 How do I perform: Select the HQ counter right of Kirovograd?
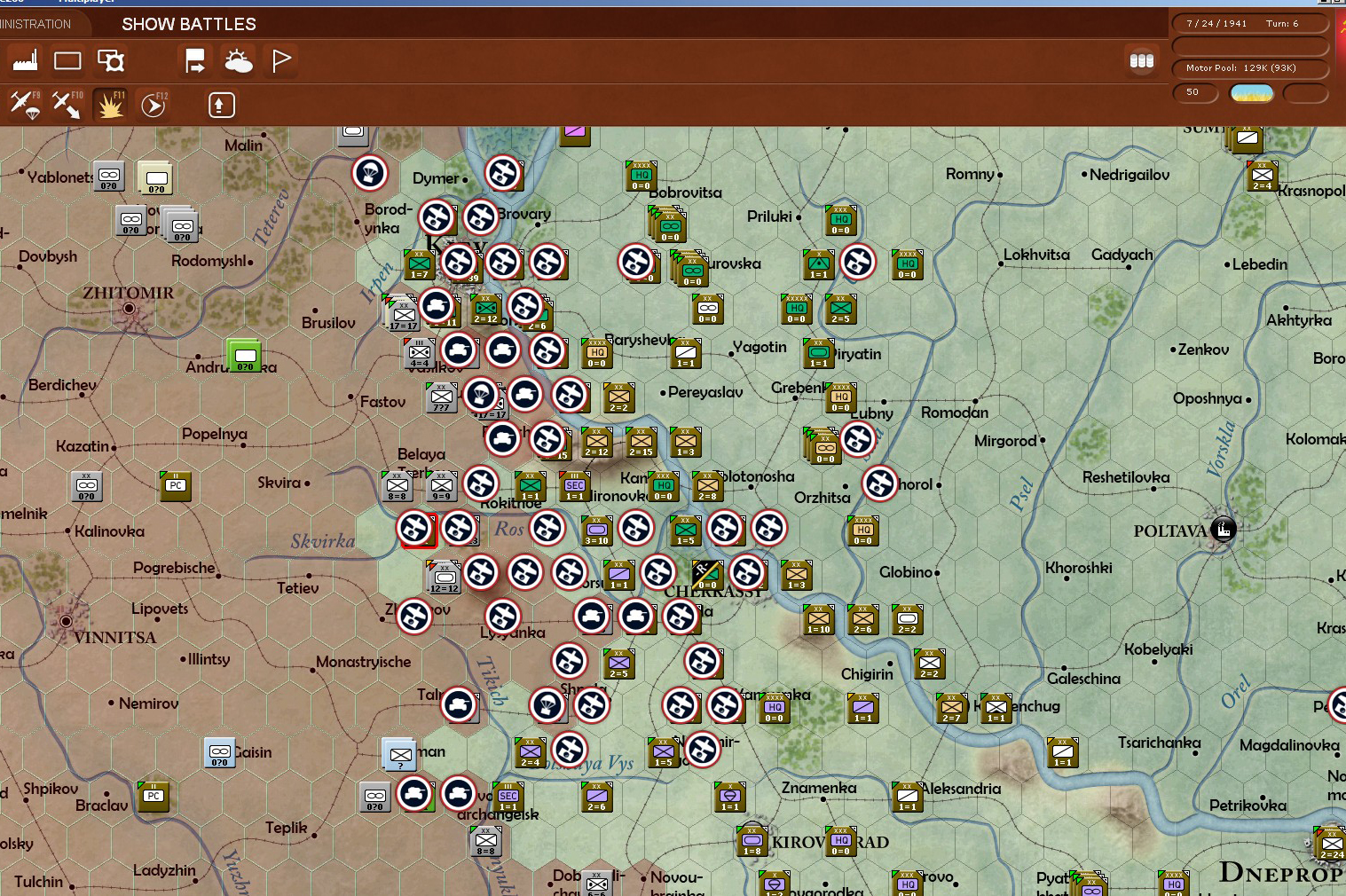tap(840, 842)
